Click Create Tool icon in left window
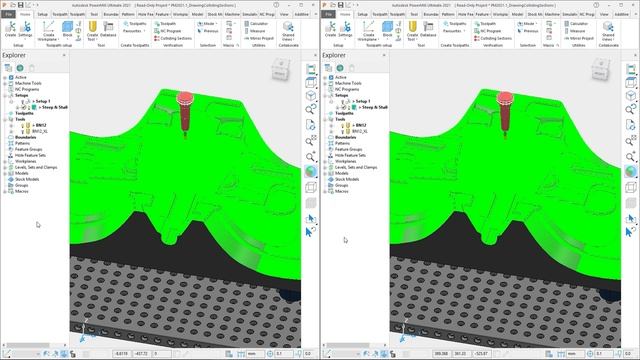Screen dimensions: 640x360 tap(93, 31)
